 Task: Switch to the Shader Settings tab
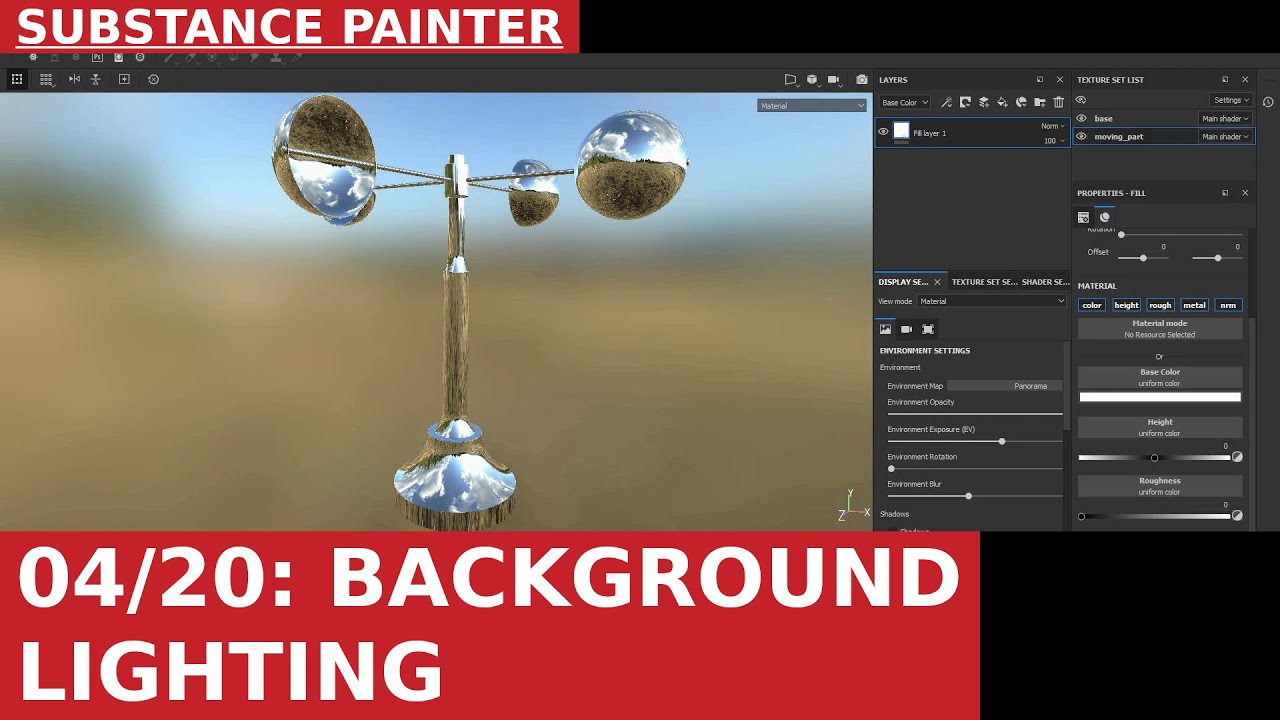1045,282
